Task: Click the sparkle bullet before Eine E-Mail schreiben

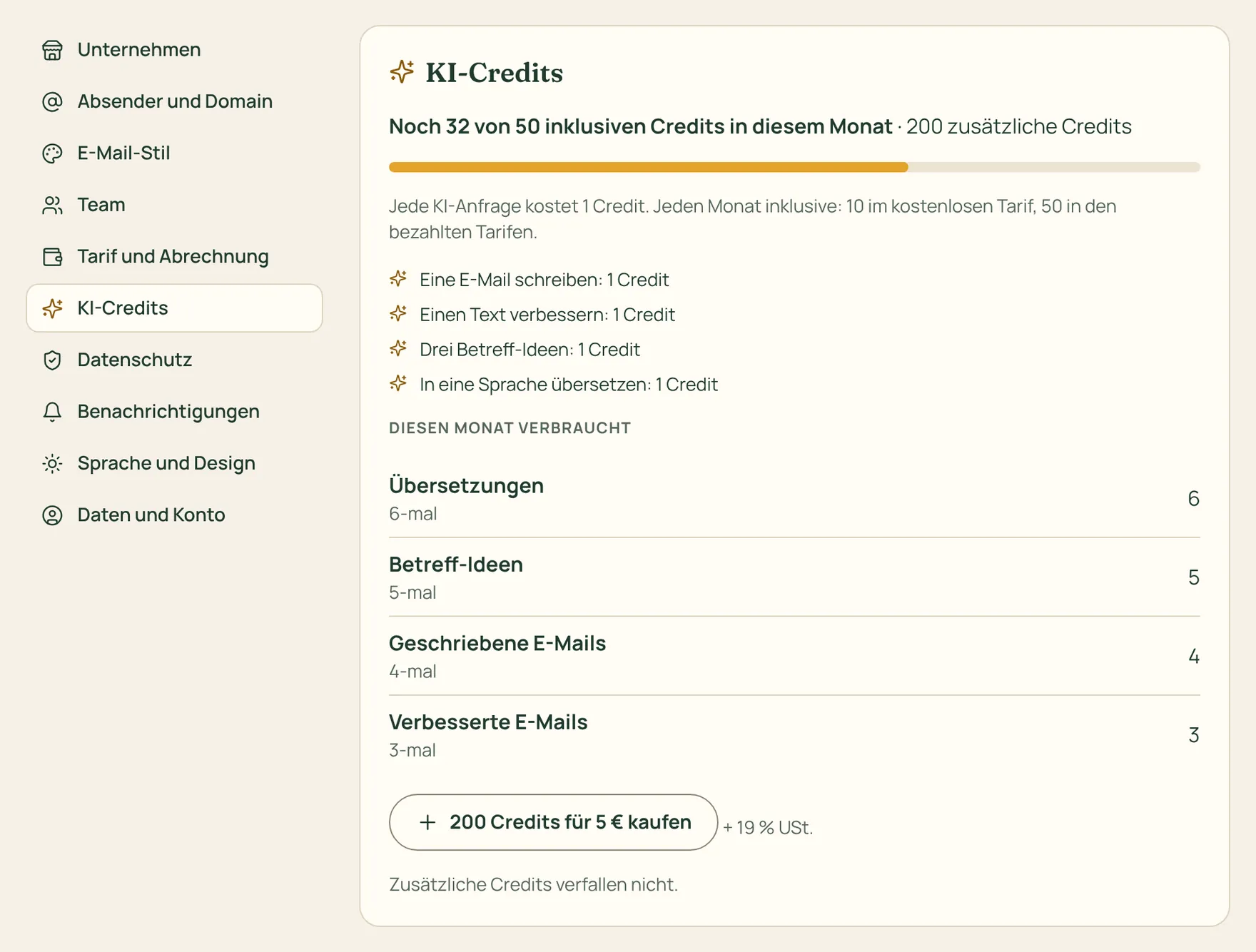Action: pyautogui.click(x=398, y=278)
